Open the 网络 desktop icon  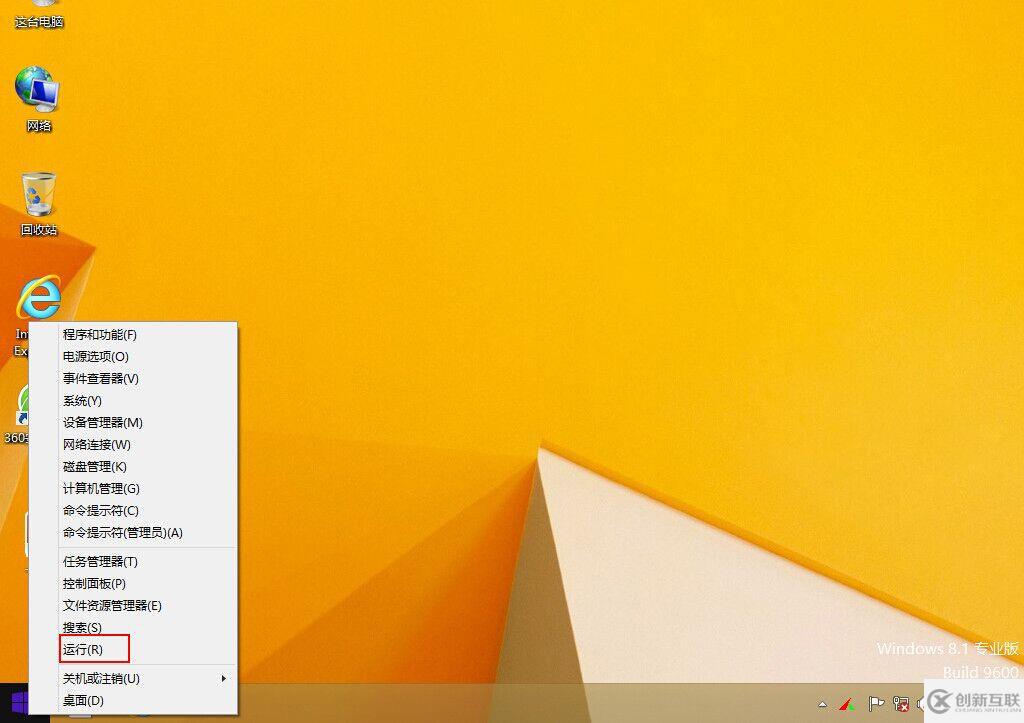click(x=38, y=98)
